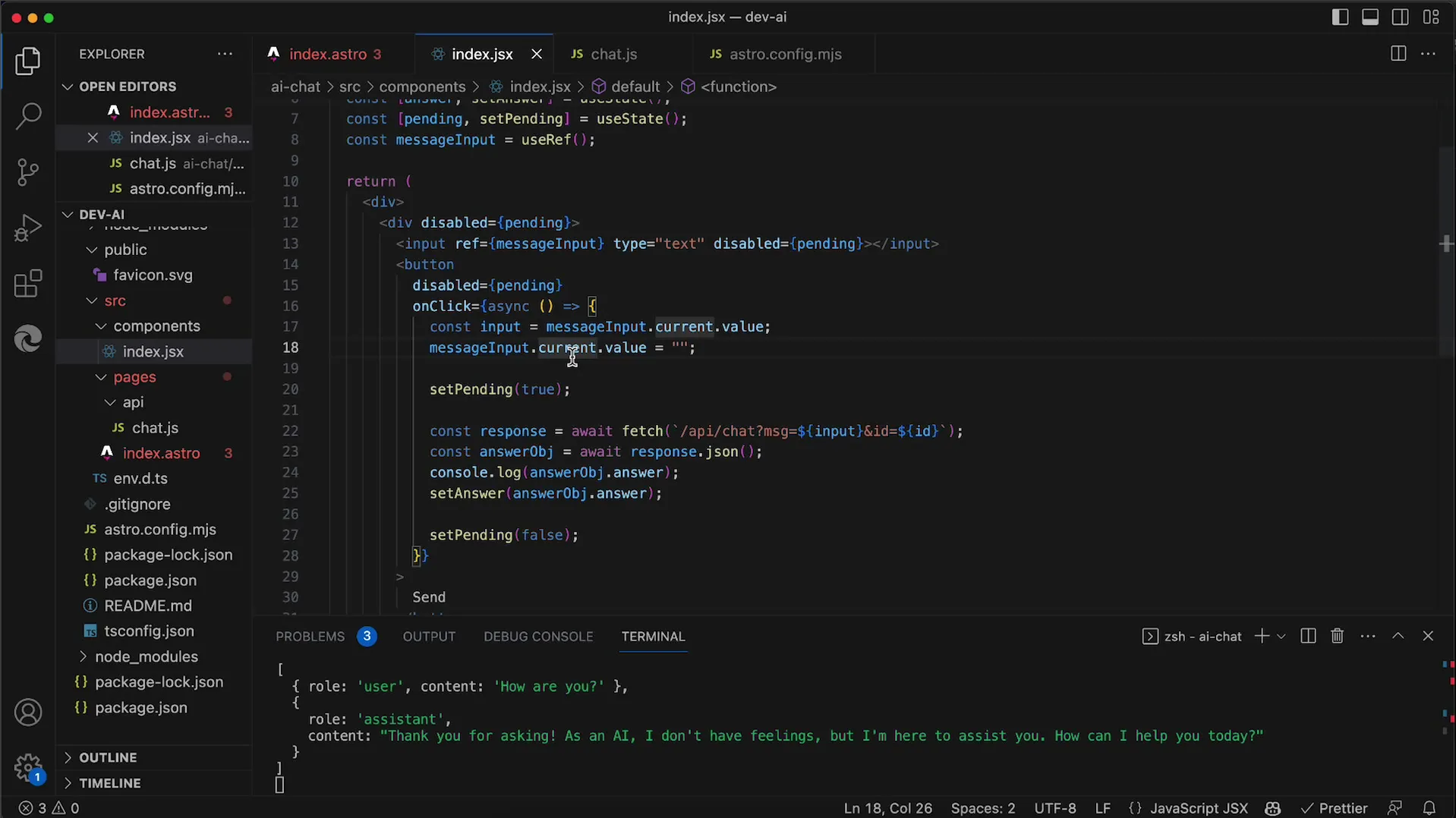Open the Accounts menu icon
The image size is (1456, 818).
pyautogui.click(x=28, y=713)
